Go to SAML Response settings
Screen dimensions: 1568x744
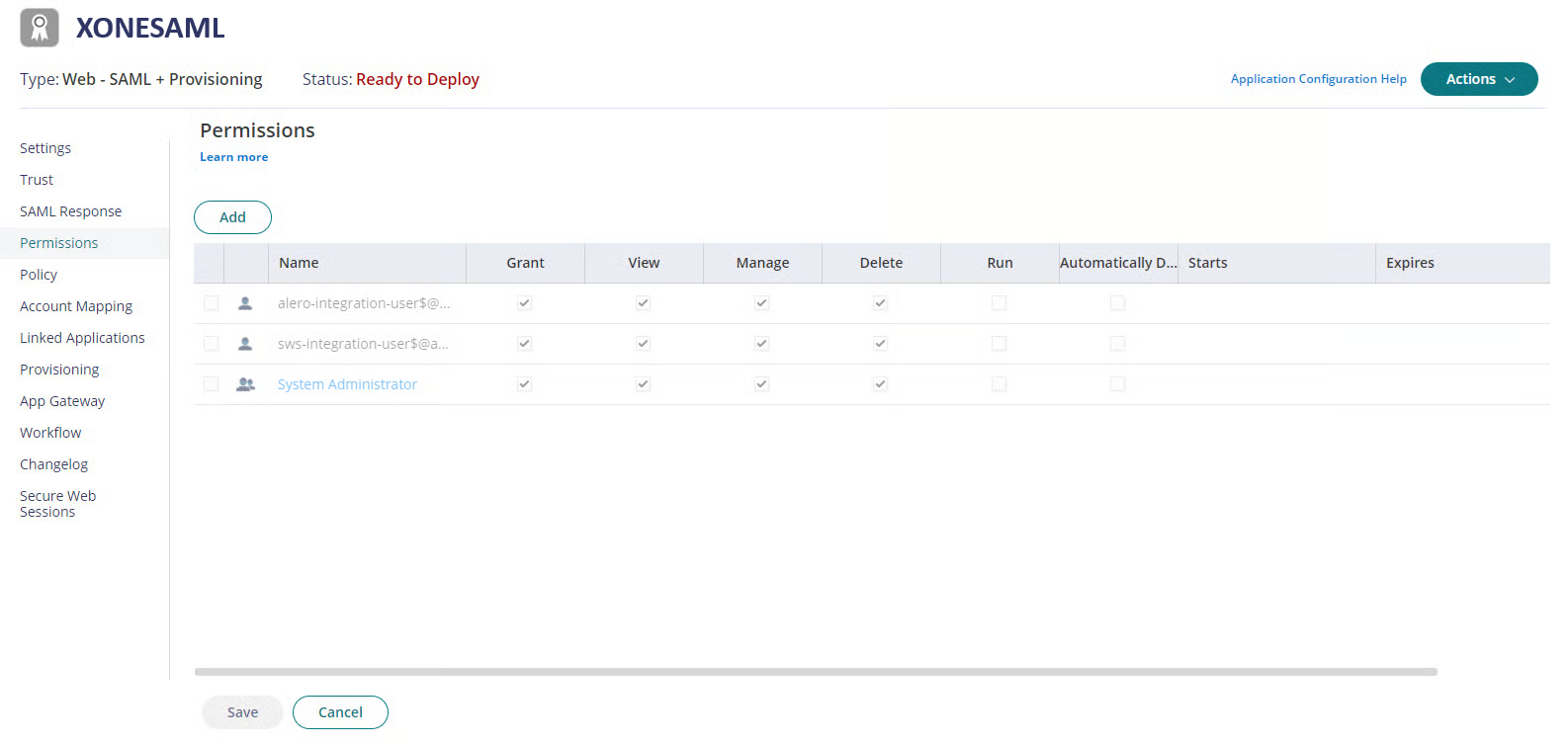(x=70, y=211)
